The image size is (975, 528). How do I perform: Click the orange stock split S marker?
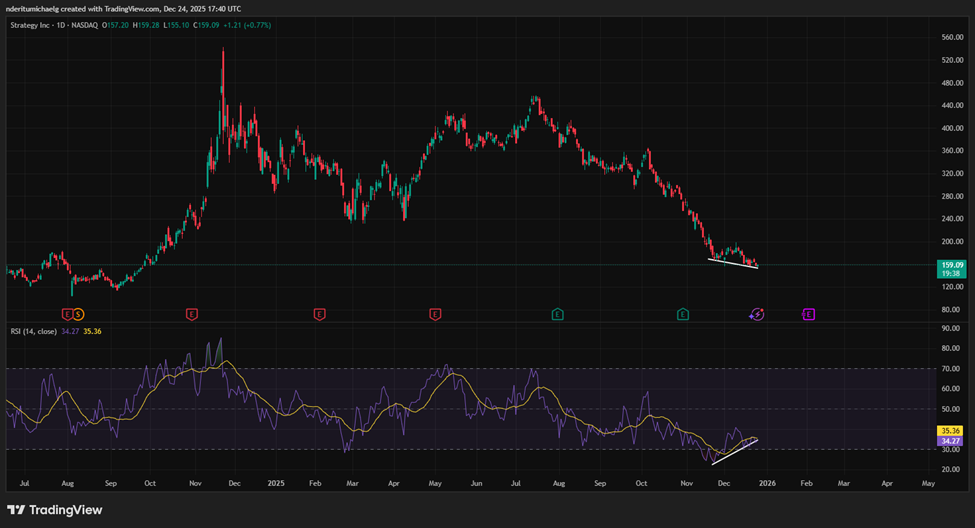pyautogui.click(x=78, y=314)
